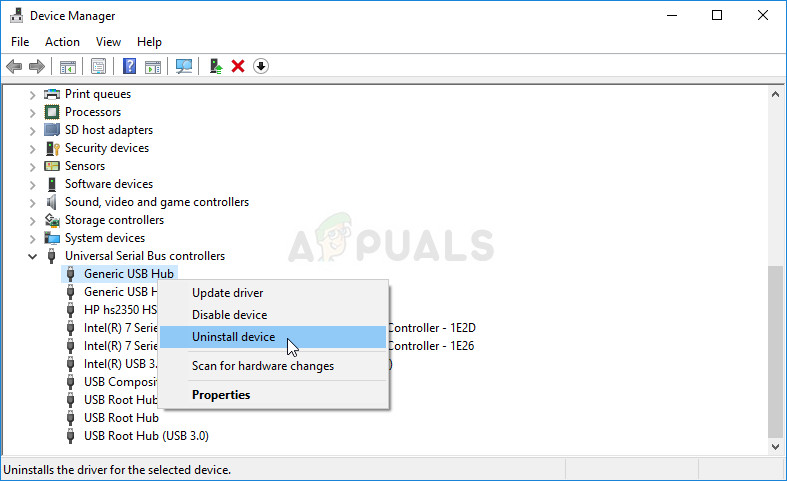Click the Print queues printer icon
The height and width of the screenshot is (481, 787).
coord(52,94)
